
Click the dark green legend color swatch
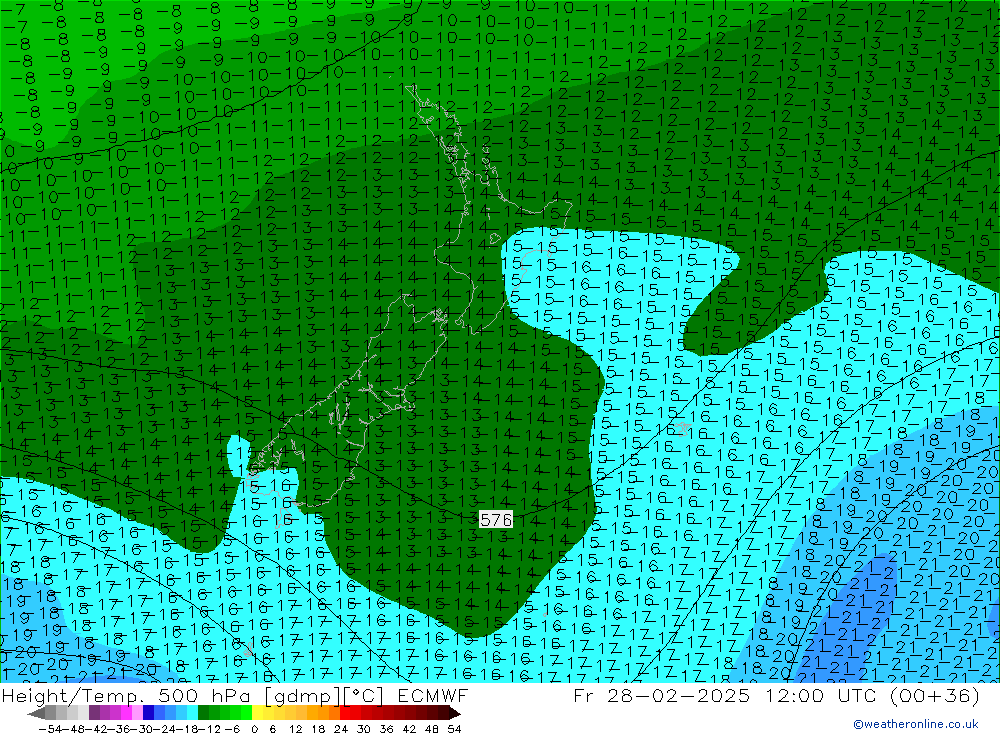tap(203, 713)
